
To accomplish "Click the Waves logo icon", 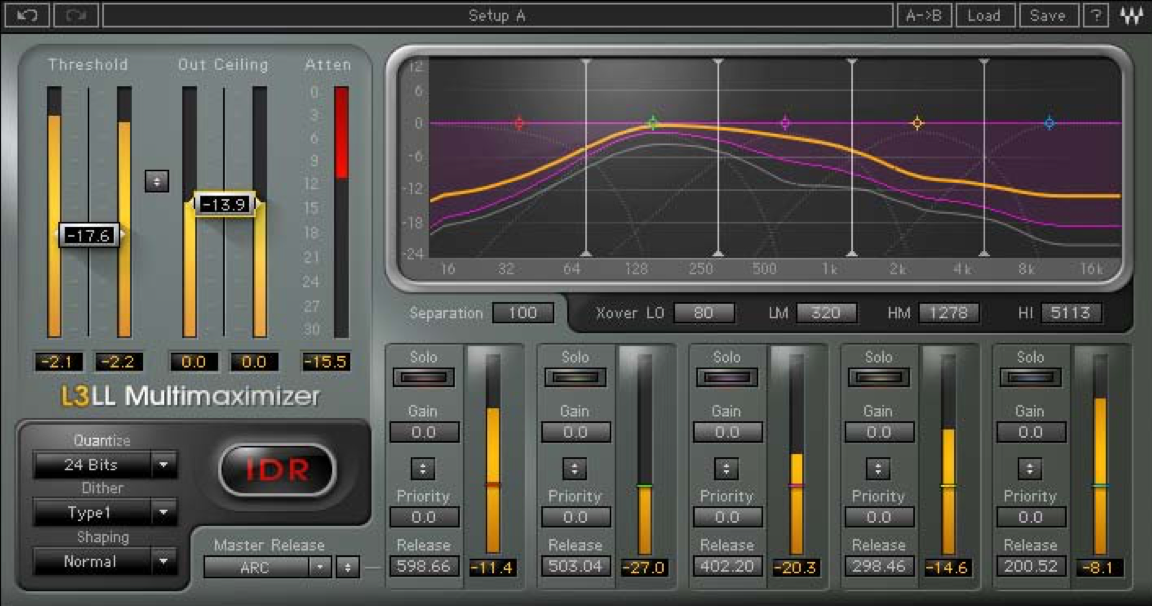I will 1132,14.
